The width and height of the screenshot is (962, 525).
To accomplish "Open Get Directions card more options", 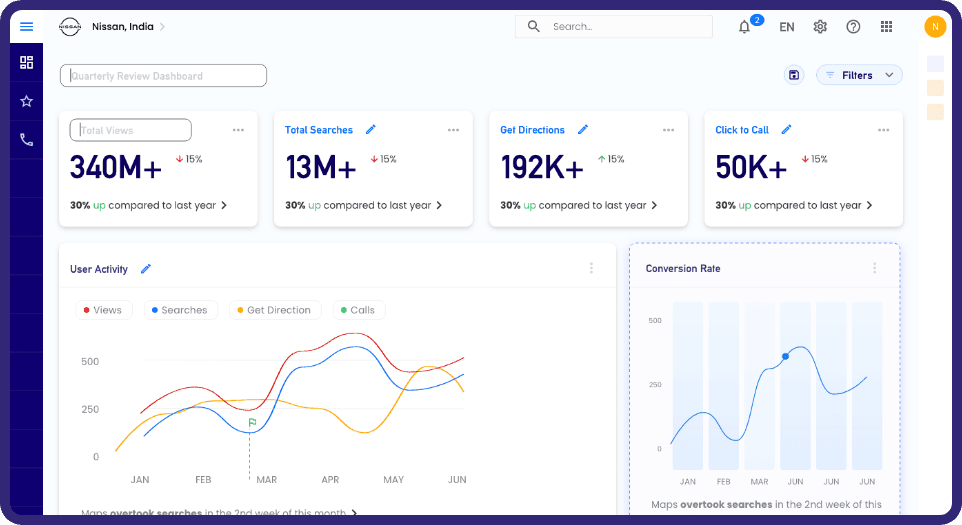I will pyautogui.click(x=669, y=130).
